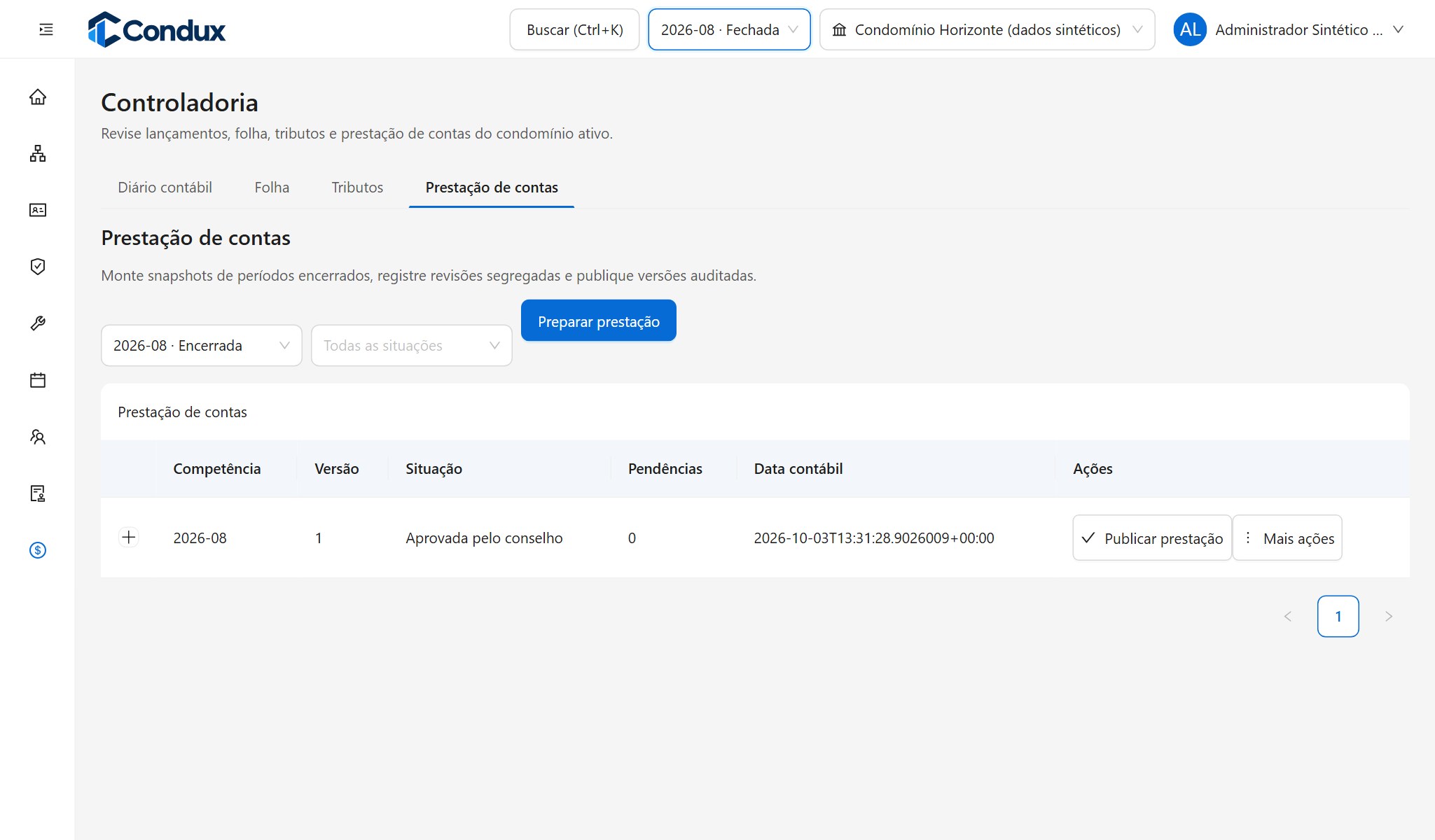Open the dollar finance icon
This screenshot has width=1435, height=840.
tap(38, 550)
